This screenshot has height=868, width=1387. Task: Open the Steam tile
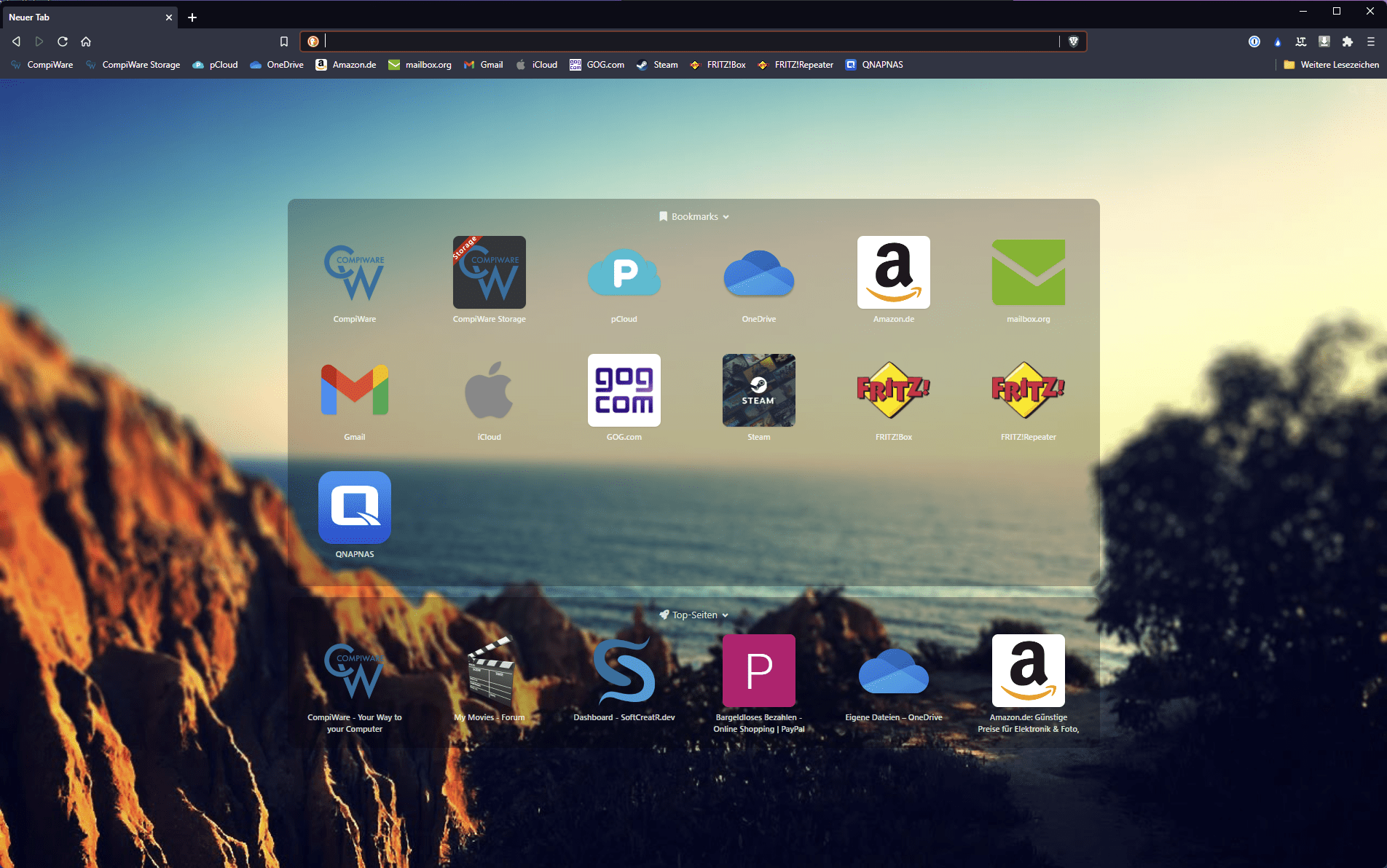tap(759, 398)
